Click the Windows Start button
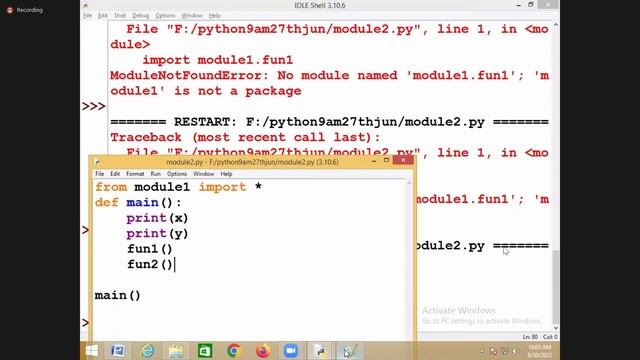 (x=91, y=351)
